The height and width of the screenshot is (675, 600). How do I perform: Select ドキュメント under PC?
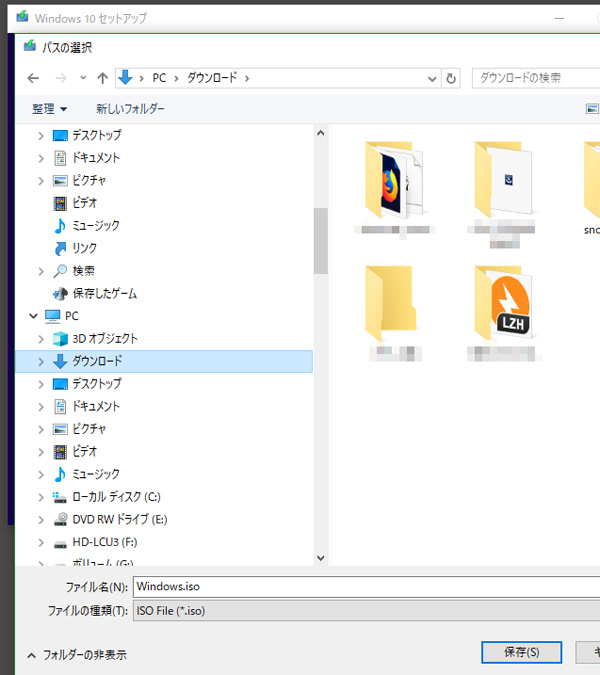tap(96, 406)
